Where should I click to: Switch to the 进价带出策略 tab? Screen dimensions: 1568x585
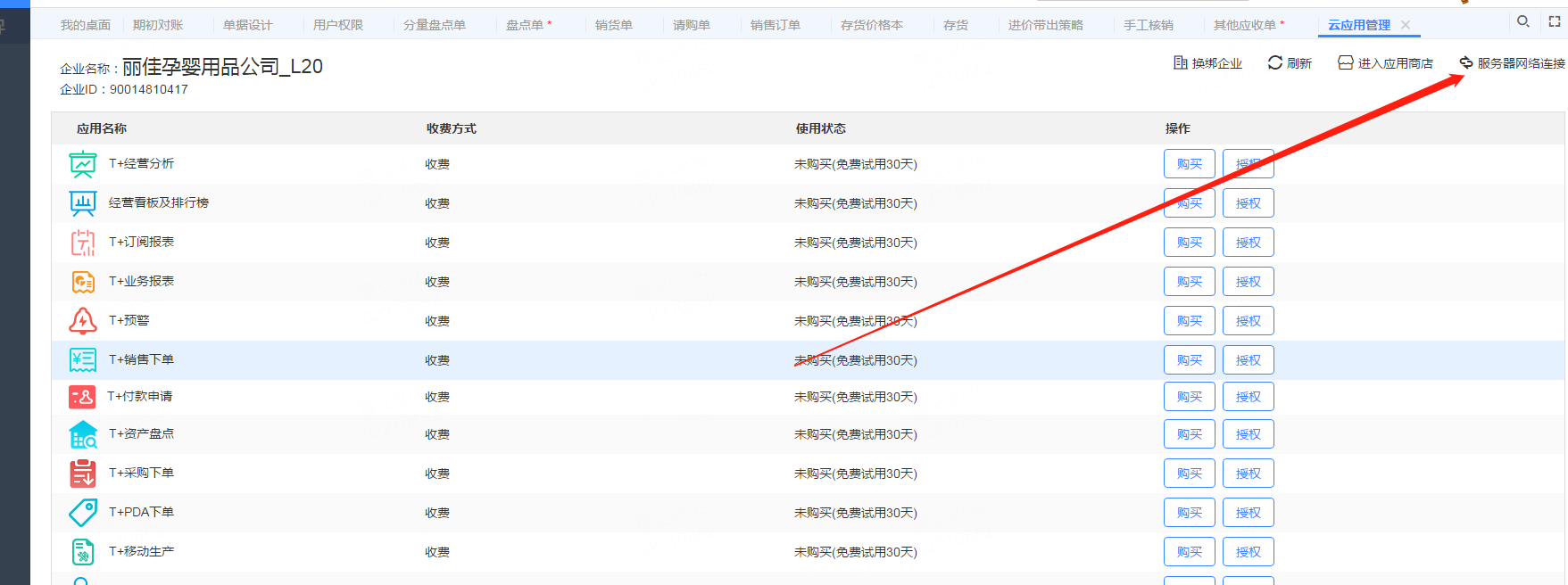[x=1046, y=25]
